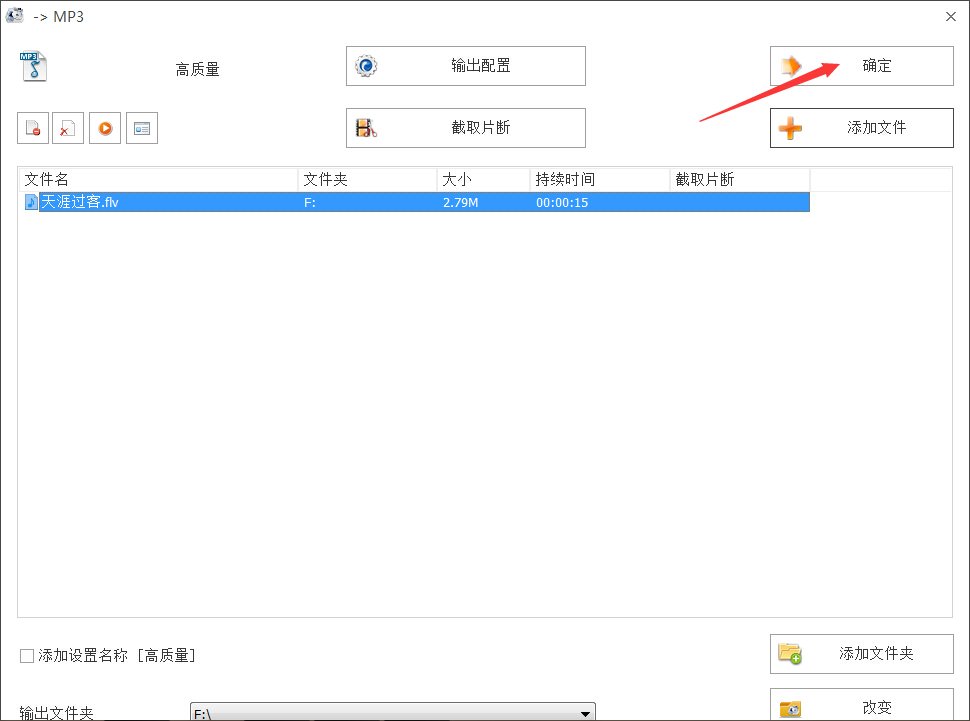Remove selected file from the list
Screen dimensions: 970x721
(33, 128)
